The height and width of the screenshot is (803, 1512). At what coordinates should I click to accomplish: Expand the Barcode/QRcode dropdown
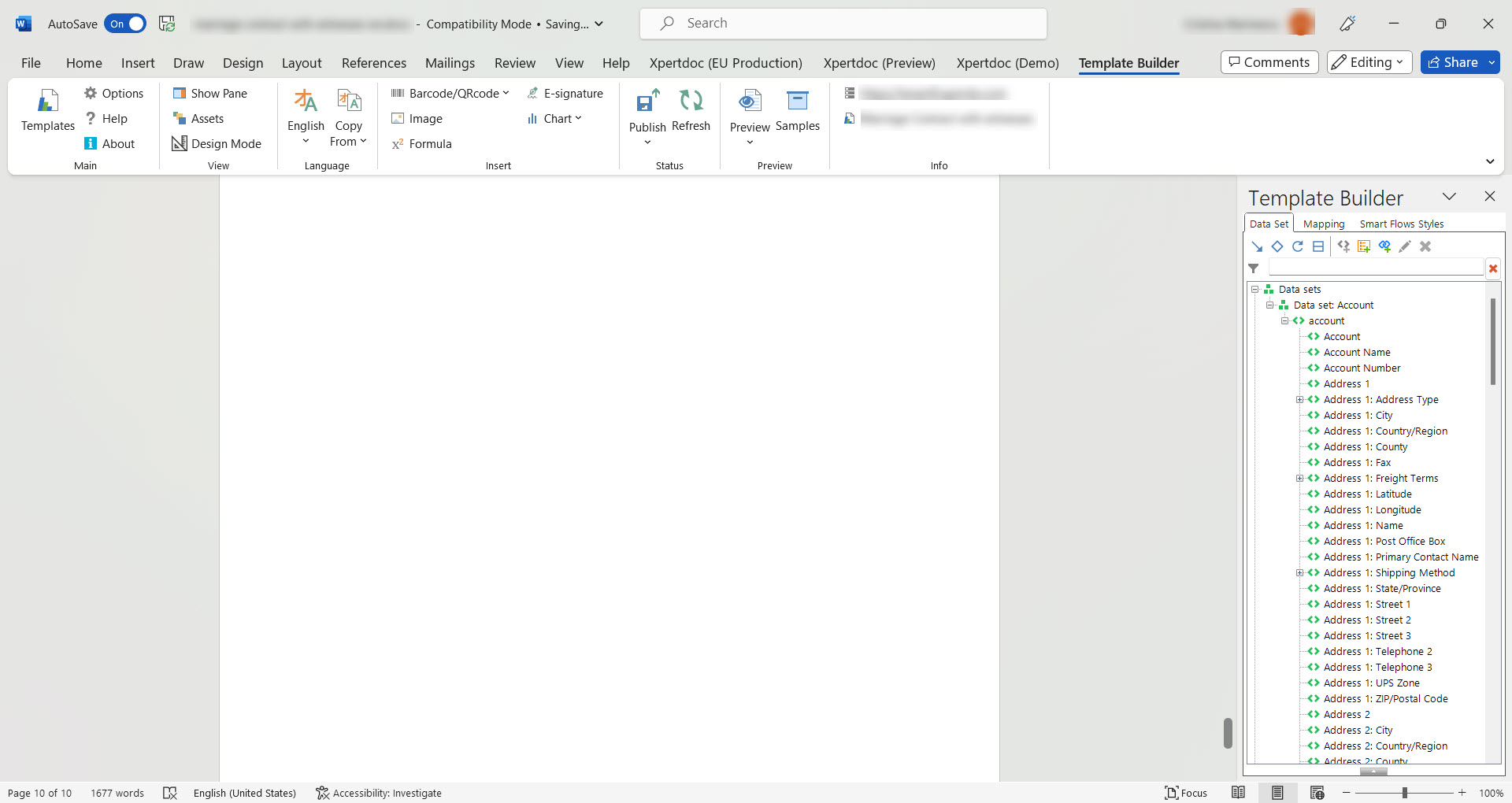pos(450,93)
